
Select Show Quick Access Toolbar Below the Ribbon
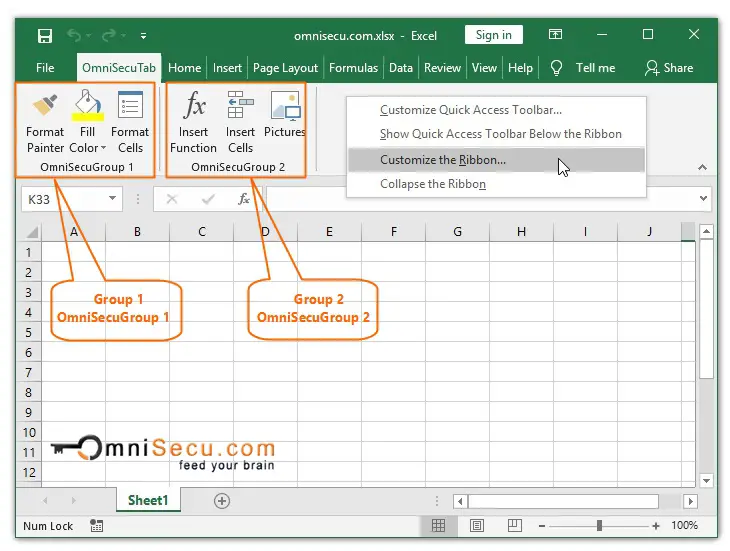[496, 134]
